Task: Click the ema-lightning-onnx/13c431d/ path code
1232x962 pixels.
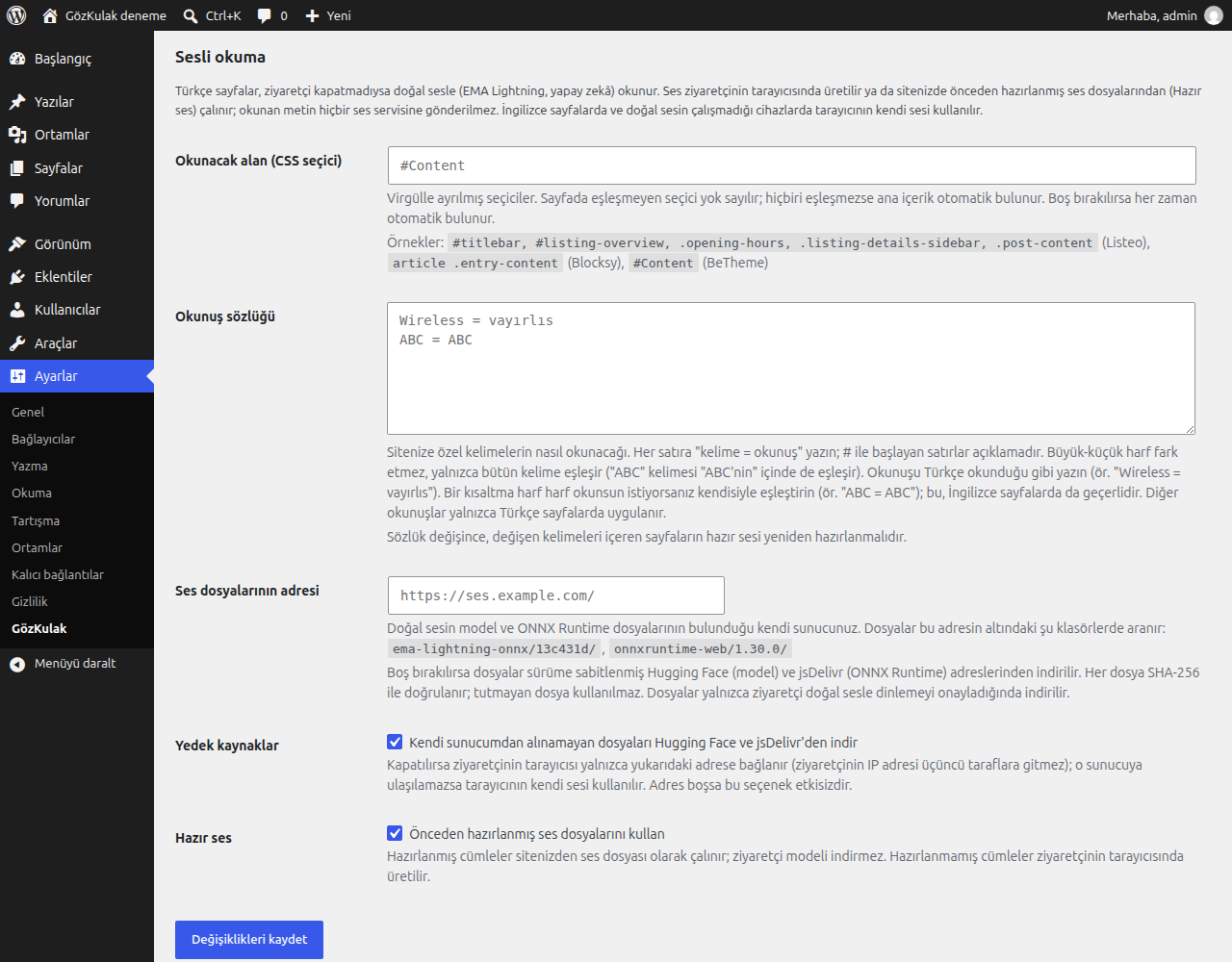Action: [494, 649]
